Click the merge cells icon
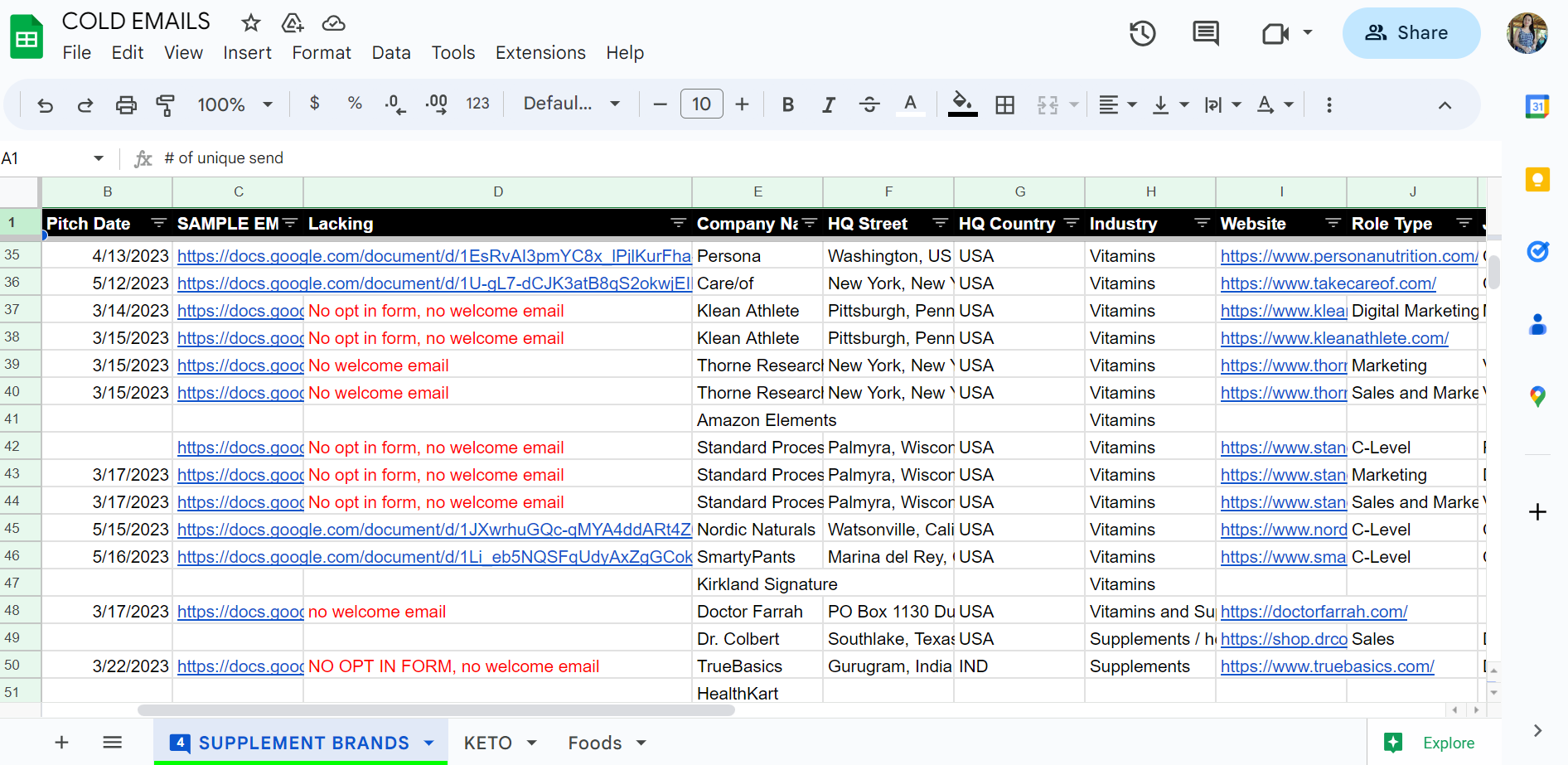 click(x=1048, y=105)
